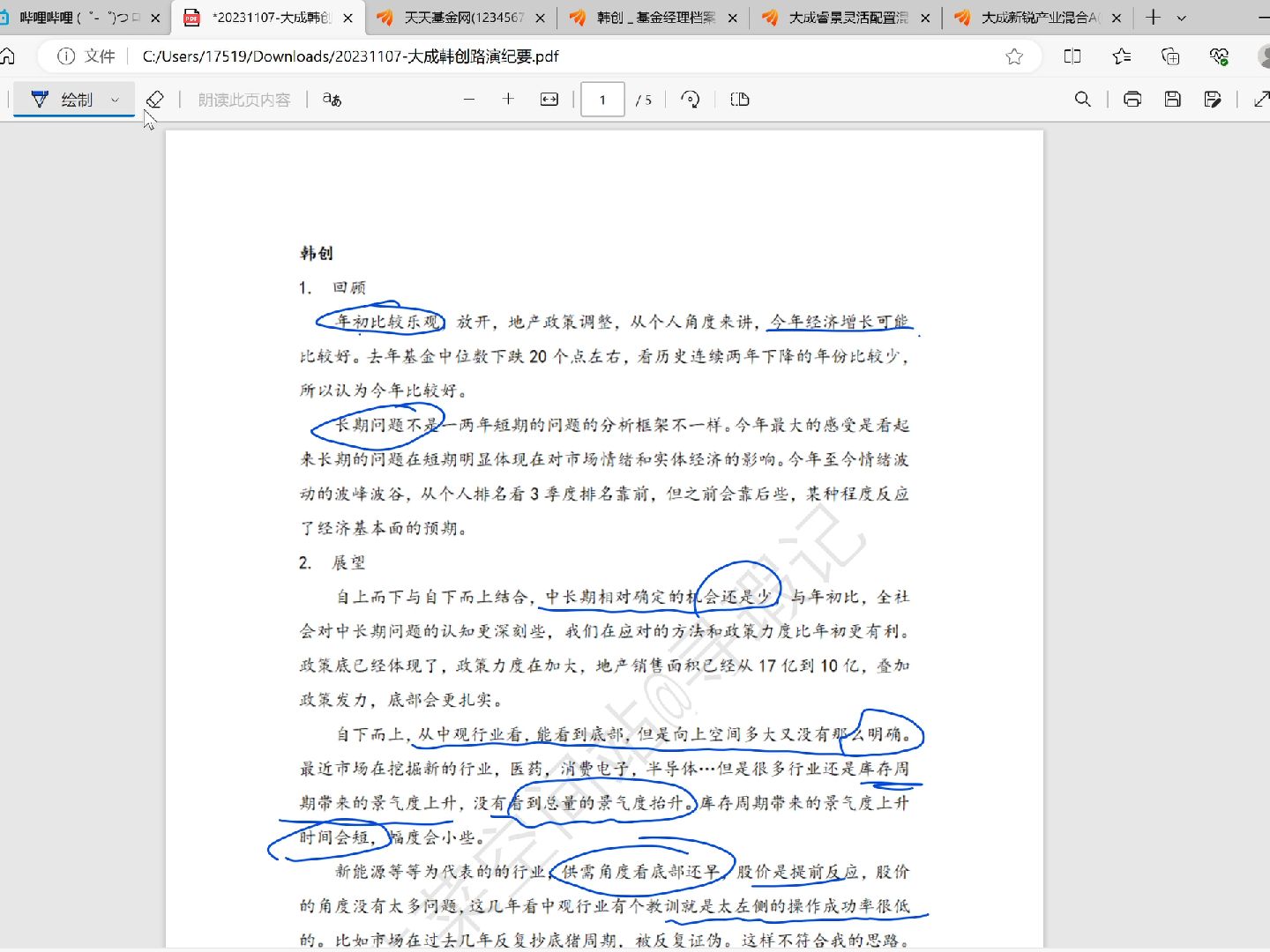Focus the page number input field

[602, 100]
